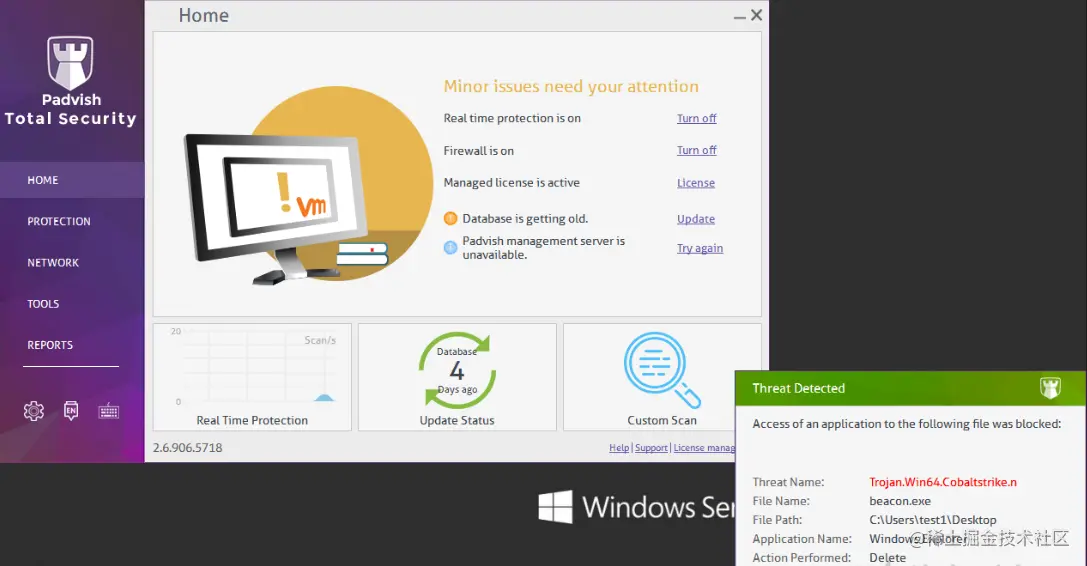Click the shield icon in Threat Detected header
This screenshot has width=1087, height=566.
click(1050, 388)
